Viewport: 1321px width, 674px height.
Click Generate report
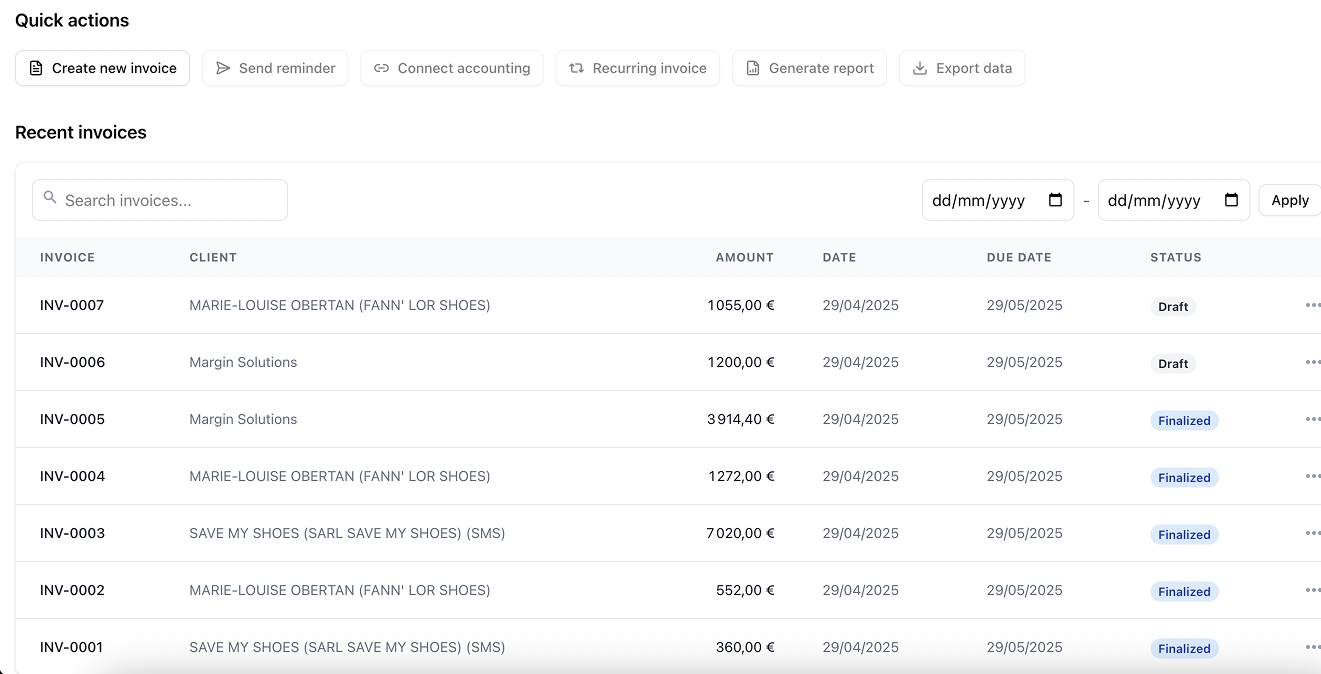click(x=809, y=68)
